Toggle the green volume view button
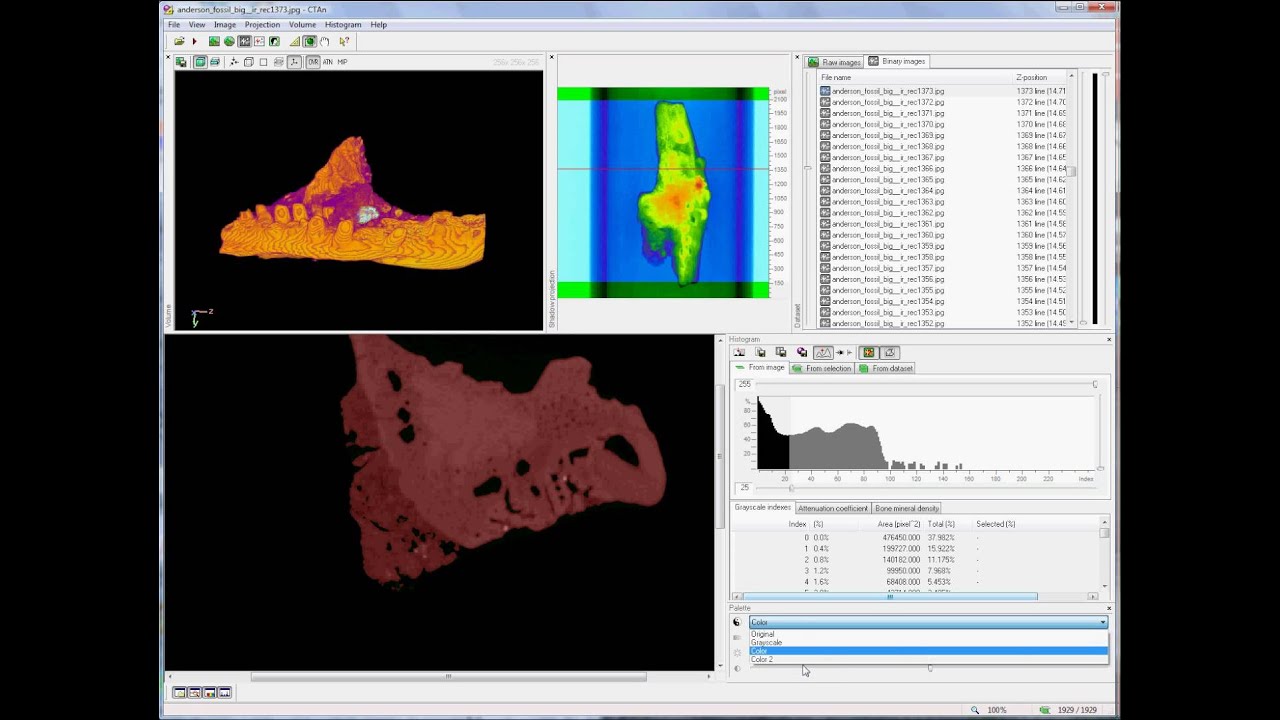The height and width of the screenshot is (720, 1280). point(200,62)
